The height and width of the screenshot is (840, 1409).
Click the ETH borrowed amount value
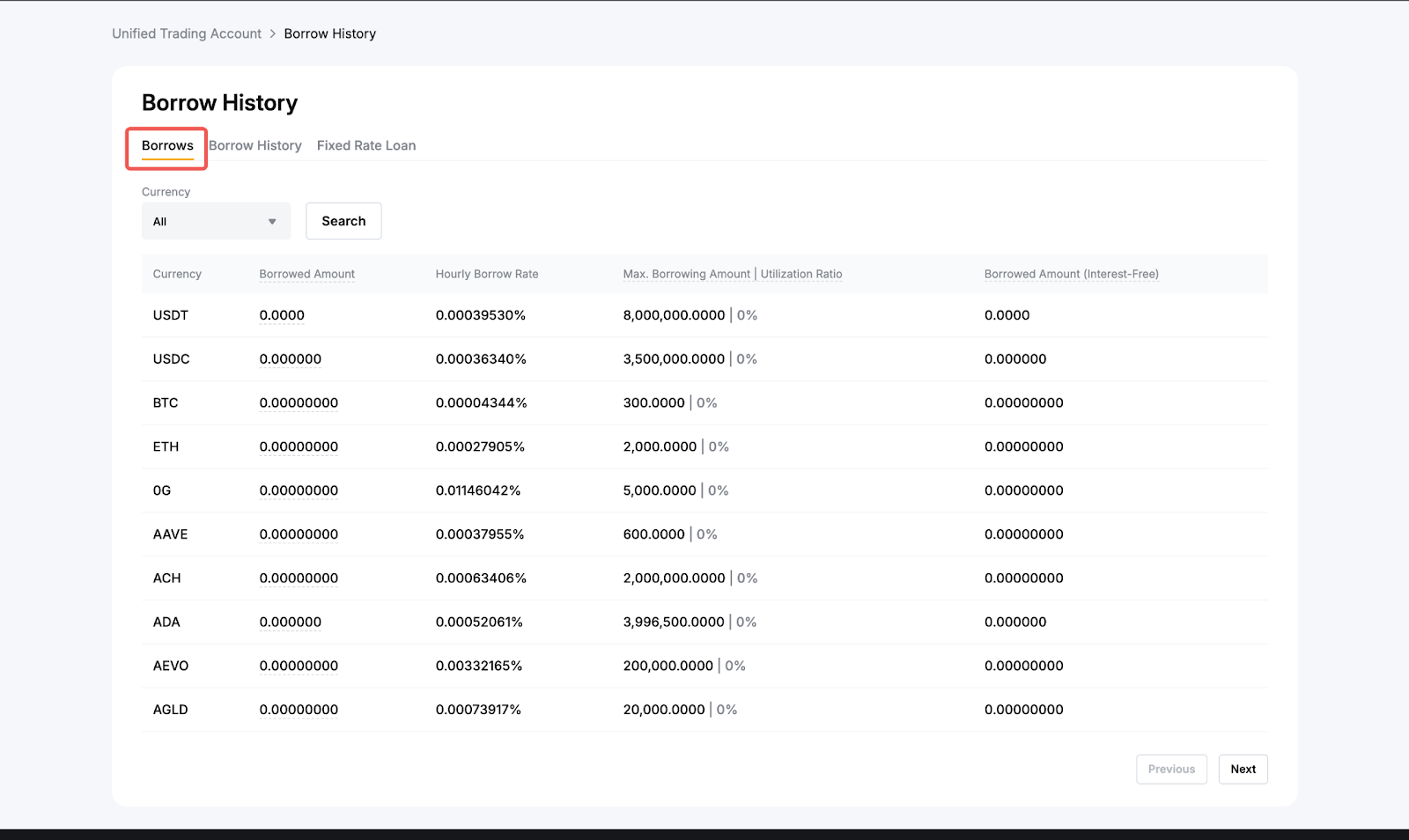[x=299, y=446]
